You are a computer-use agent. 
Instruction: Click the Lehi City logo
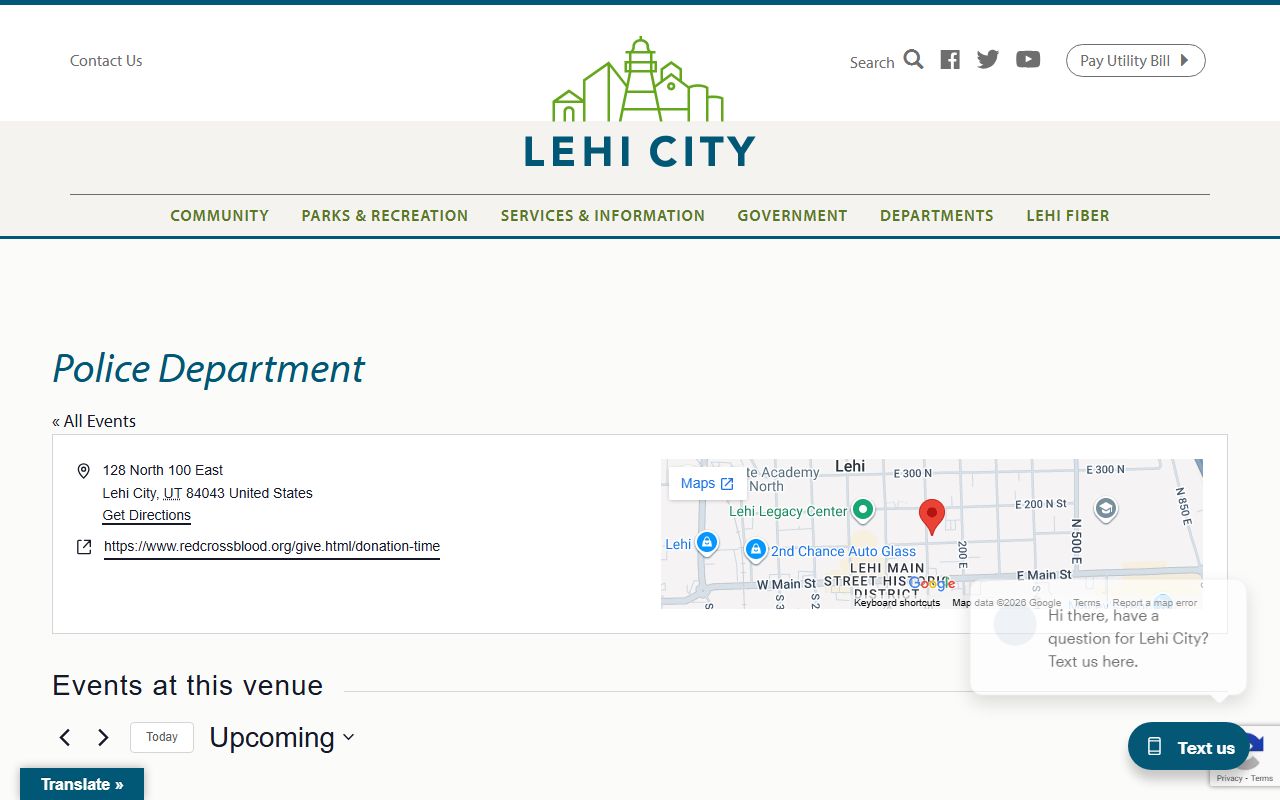coord(639,102)
